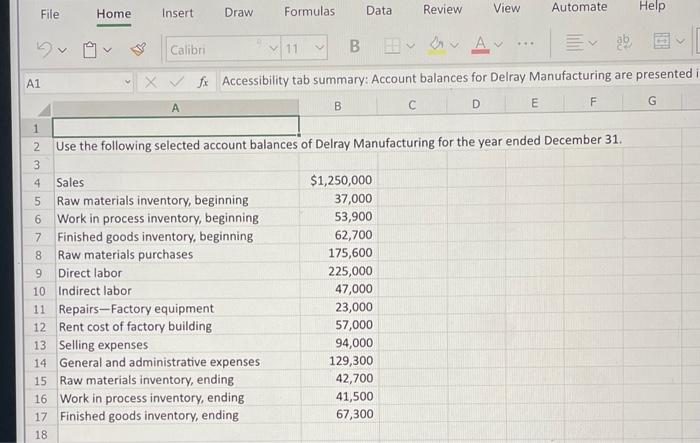Viewport: 700px width, 443px height.
Task: Open the Draw tab
Action: [238, 12]
